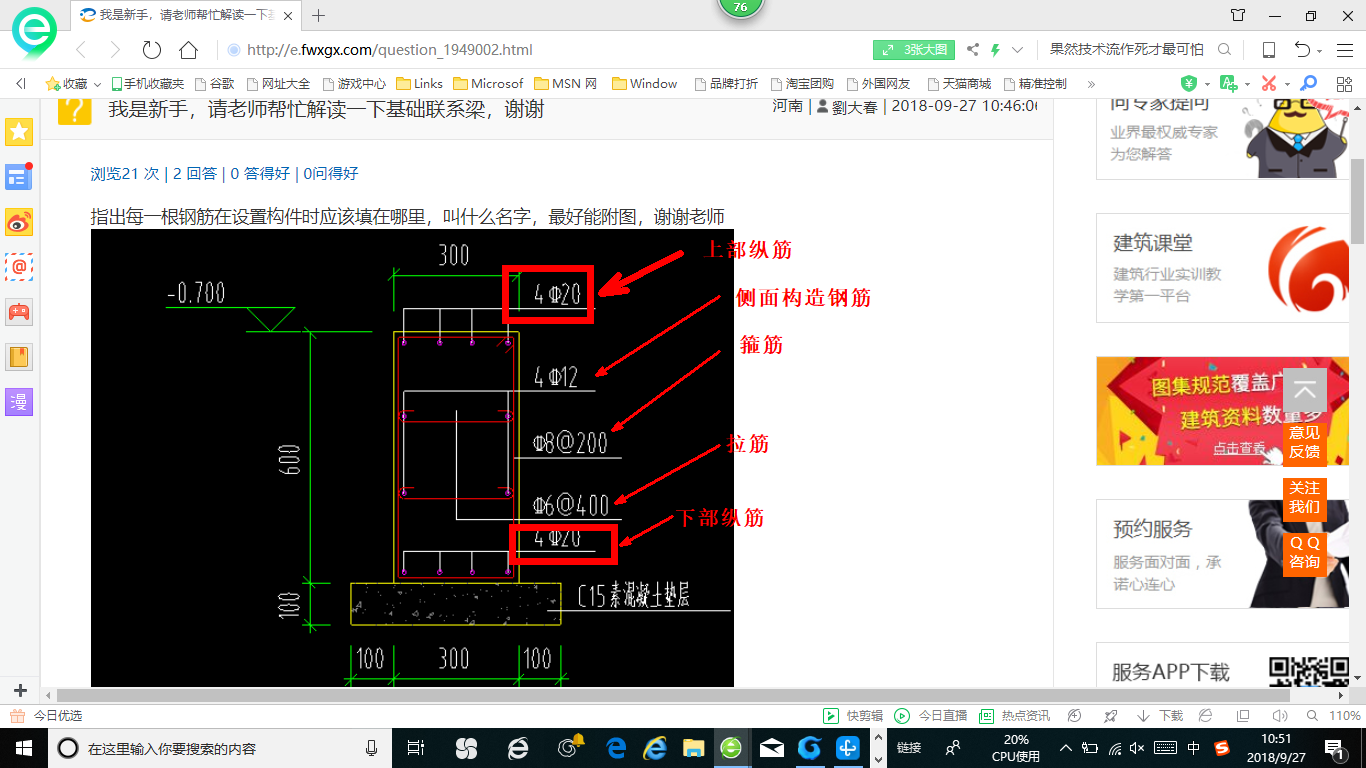Viewport: 1366px width, 768px height.
Task: Click the 热点资讯 status bar item
Action: [x=1015, y=716]
